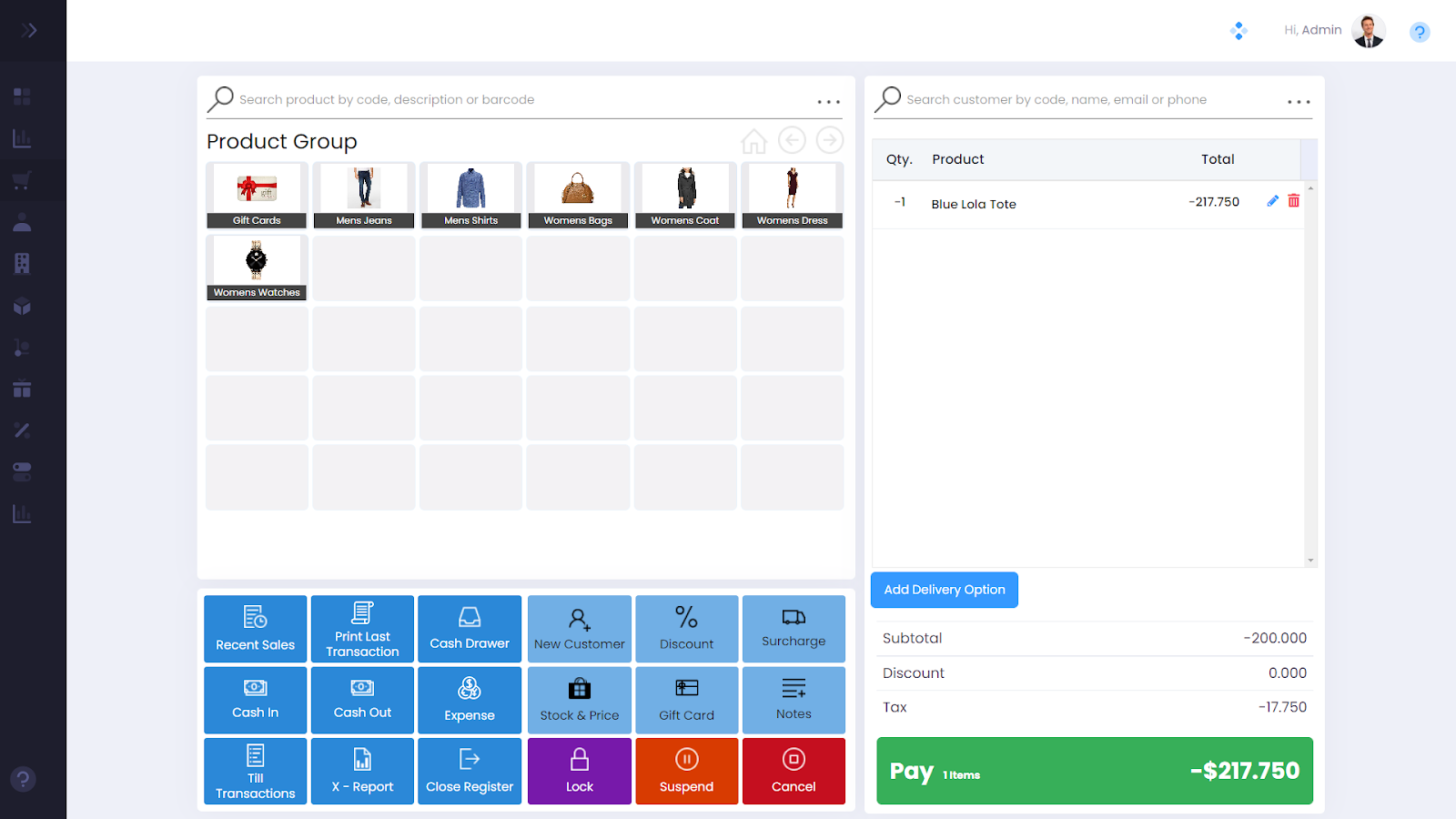Click the Add Delivery Option button

coord(944,590)
